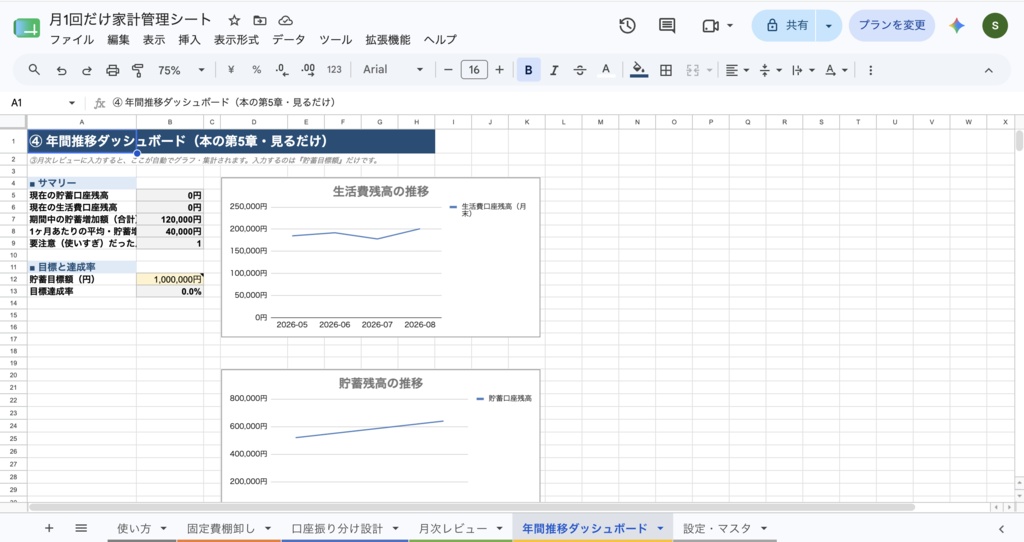Toggle strikethrough formatting
1024x542 pixels.
pyautogui.click(x=580, y=70)
